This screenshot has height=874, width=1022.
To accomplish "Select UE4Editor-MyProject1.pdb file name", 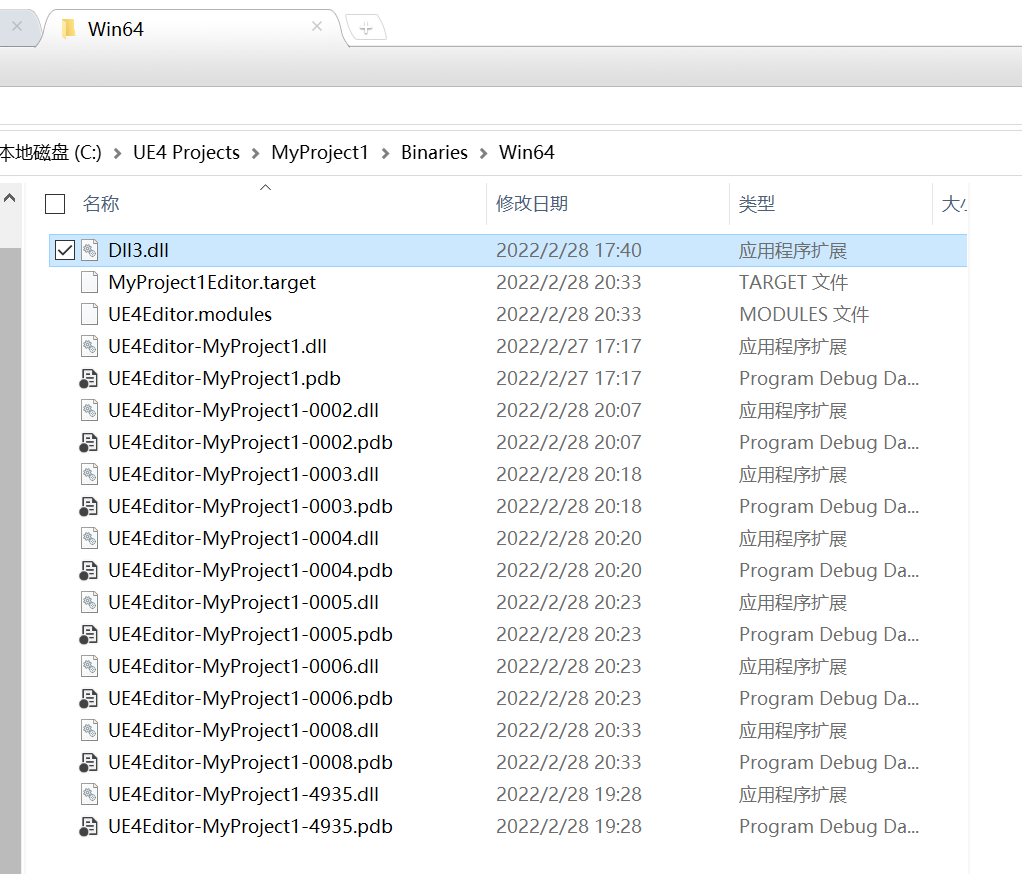I will click(x=224, y=378).
